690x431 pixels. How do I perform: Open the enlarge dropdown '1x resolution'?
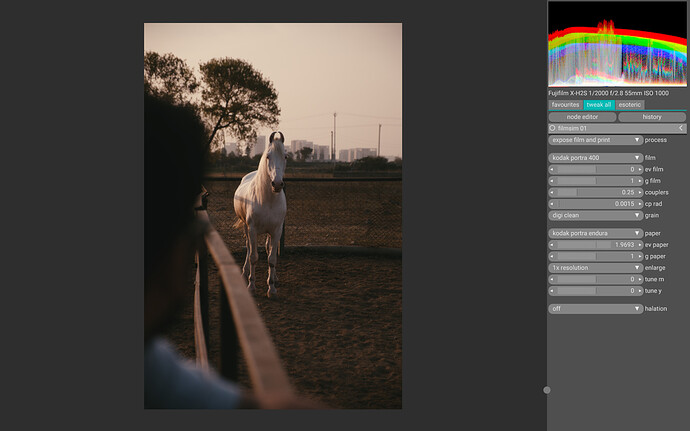596,268
